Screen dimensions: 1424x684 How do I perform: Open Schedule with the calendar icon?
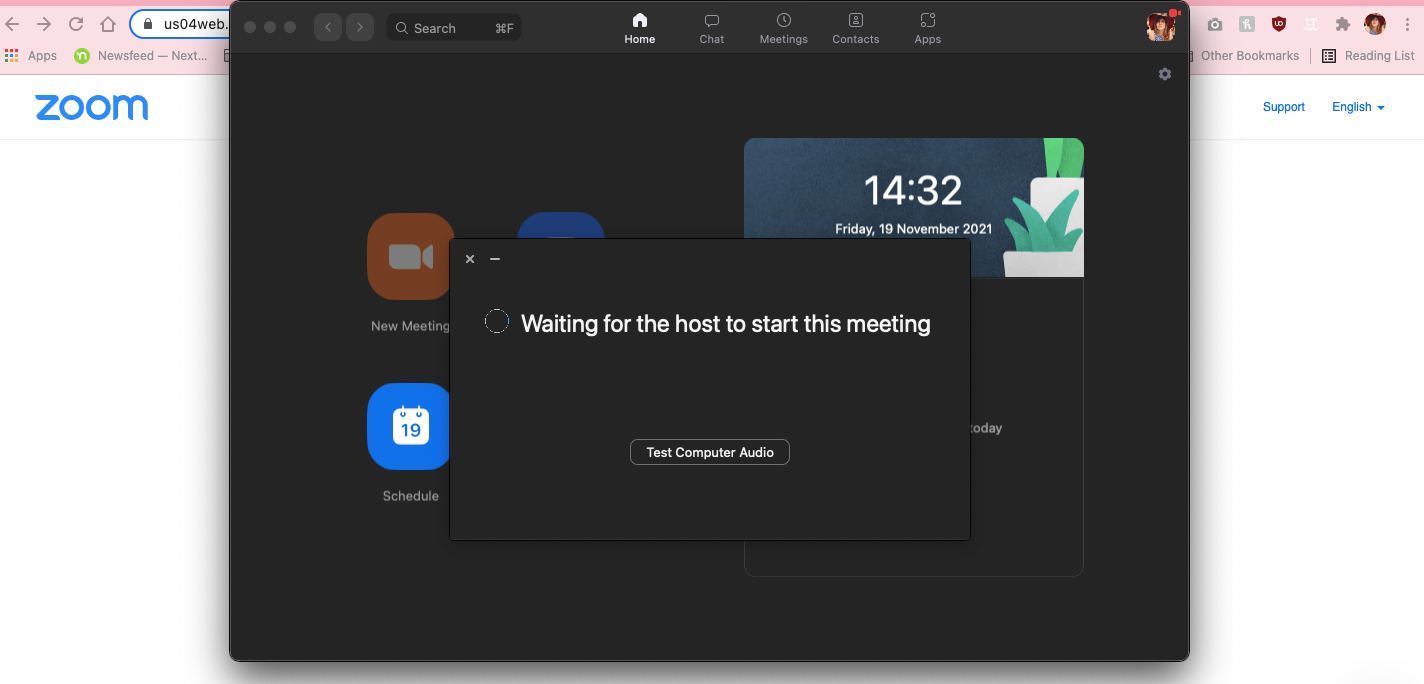[x=410, y=426]
